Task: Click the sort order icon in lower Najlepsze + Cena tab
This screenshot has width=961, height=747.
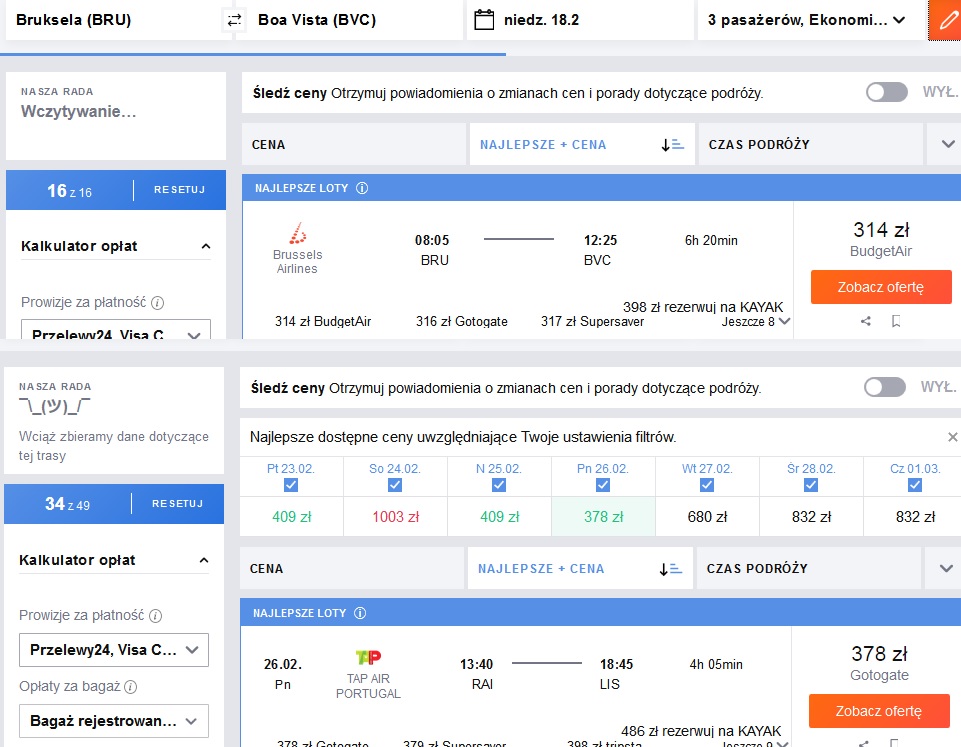Action: [x=671, y=569]
